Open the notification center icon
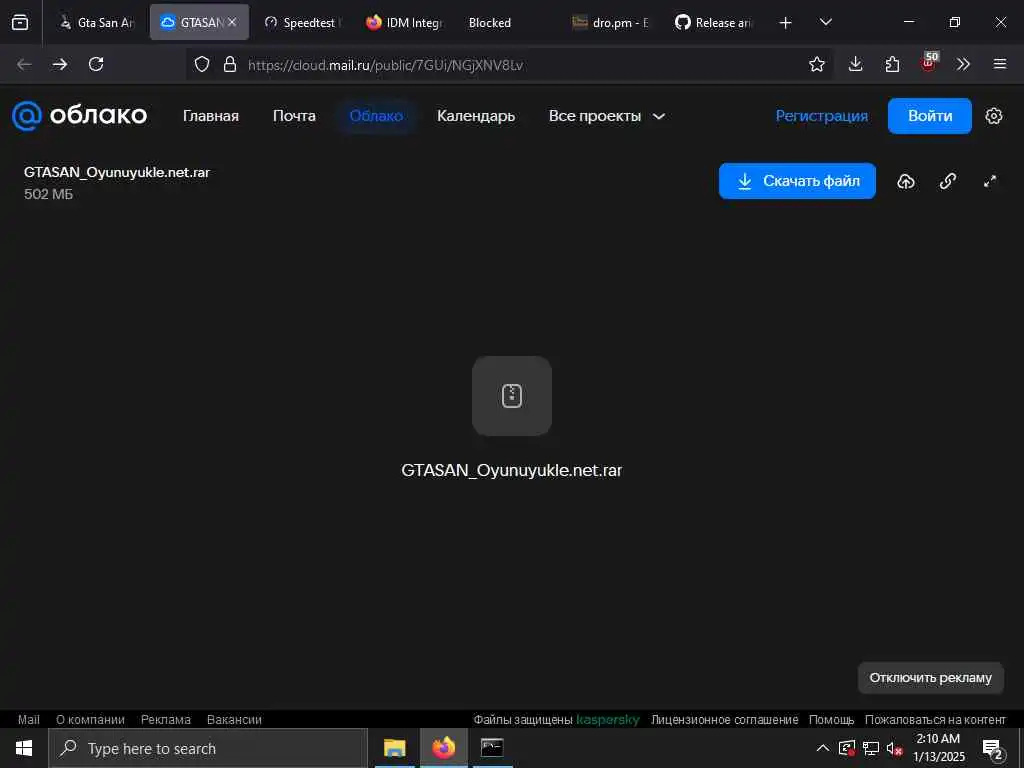 (x=993, y=749)
